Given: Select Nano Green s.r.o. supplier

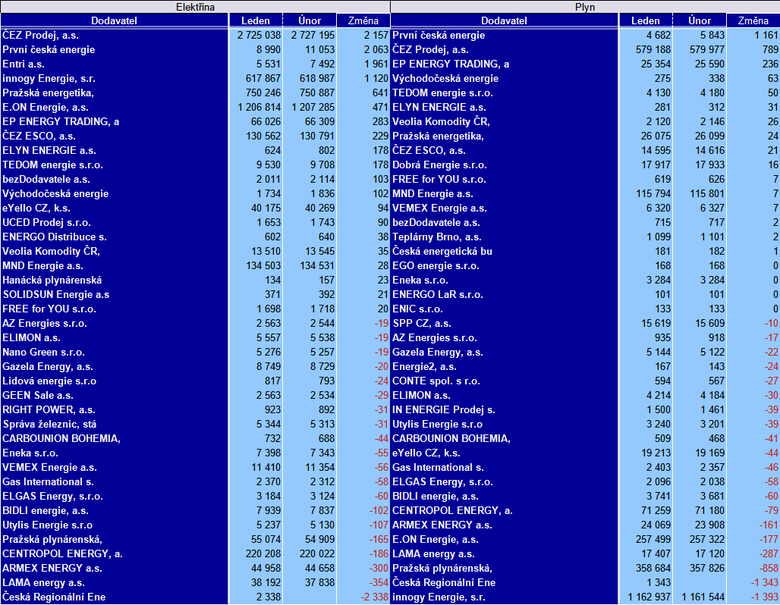Looking at the screenshot, I should click(43, 353).
